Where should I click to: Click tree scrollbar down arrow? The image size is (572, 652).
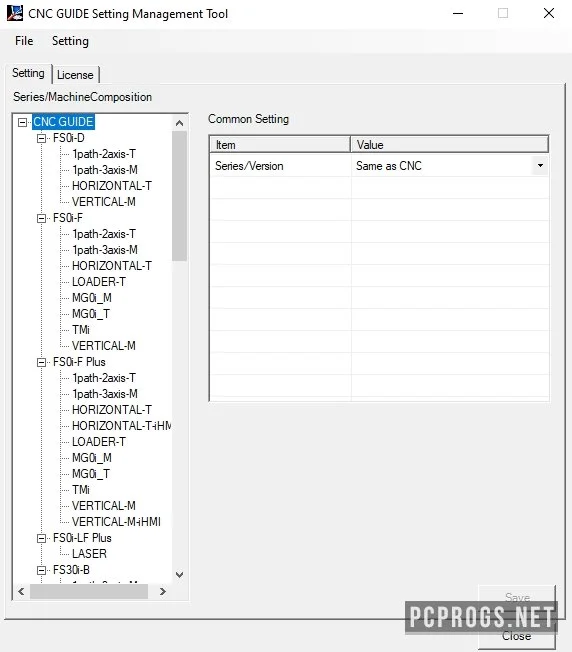(180, 575)
